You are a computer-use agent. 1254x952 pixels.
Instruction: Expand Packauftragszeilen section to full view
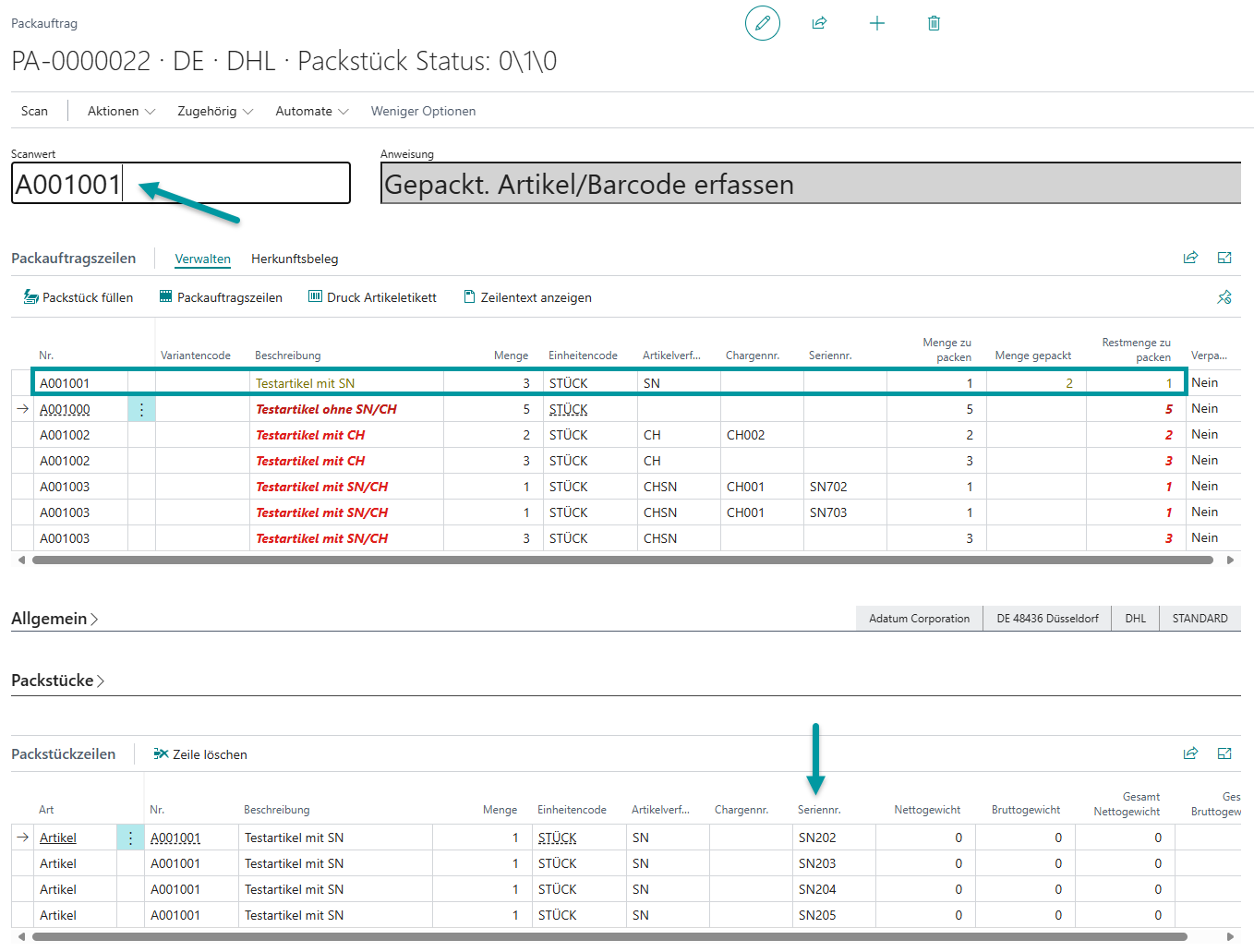coord(1224,259)
